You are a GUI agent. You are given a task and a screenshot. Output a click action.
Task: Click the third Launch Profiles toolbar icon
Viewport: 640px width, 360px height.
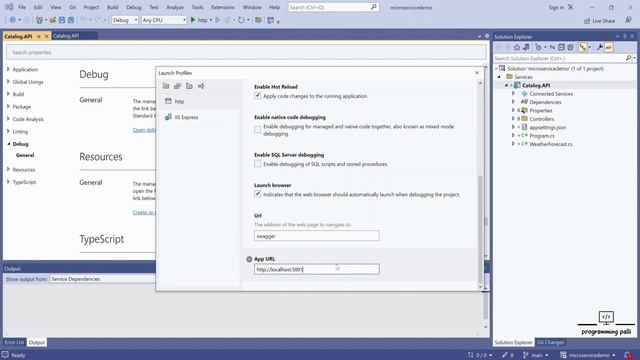pyautogui.click(x=189, y=86)
